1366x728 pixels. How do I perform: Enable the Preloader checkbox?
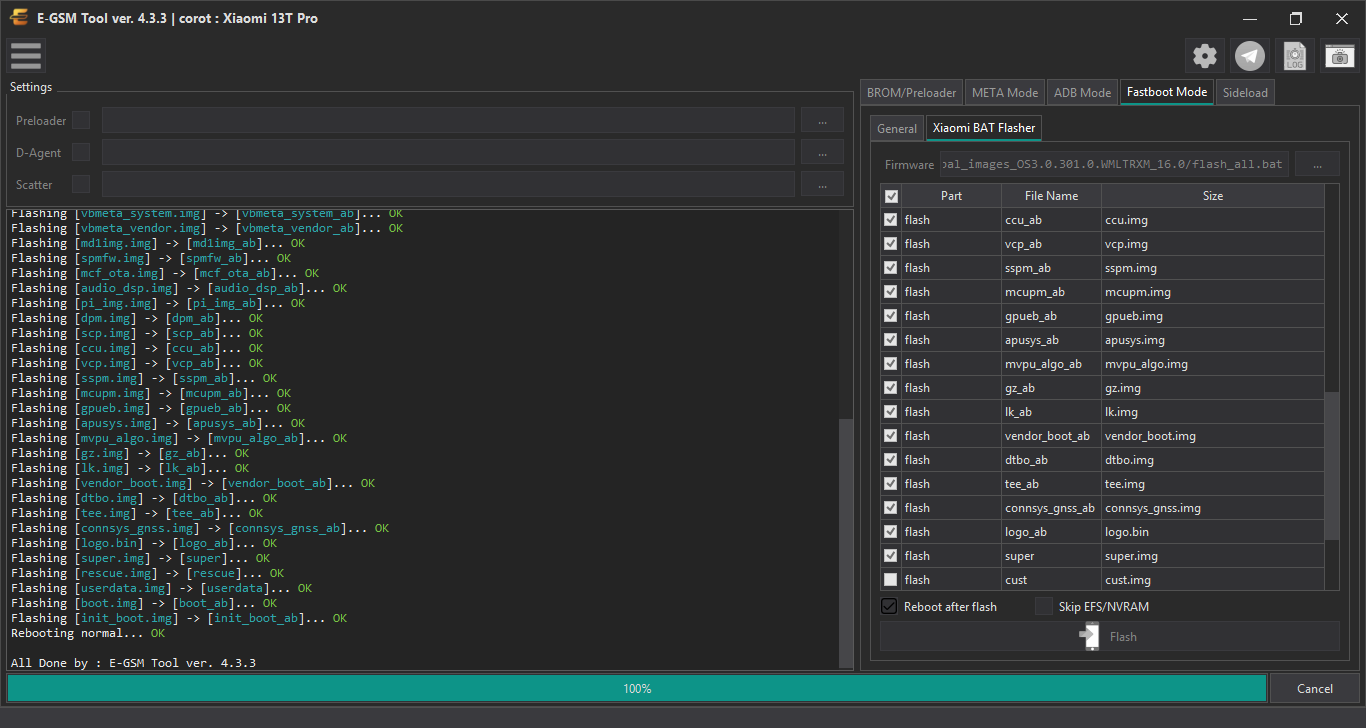tap(81, 121)
